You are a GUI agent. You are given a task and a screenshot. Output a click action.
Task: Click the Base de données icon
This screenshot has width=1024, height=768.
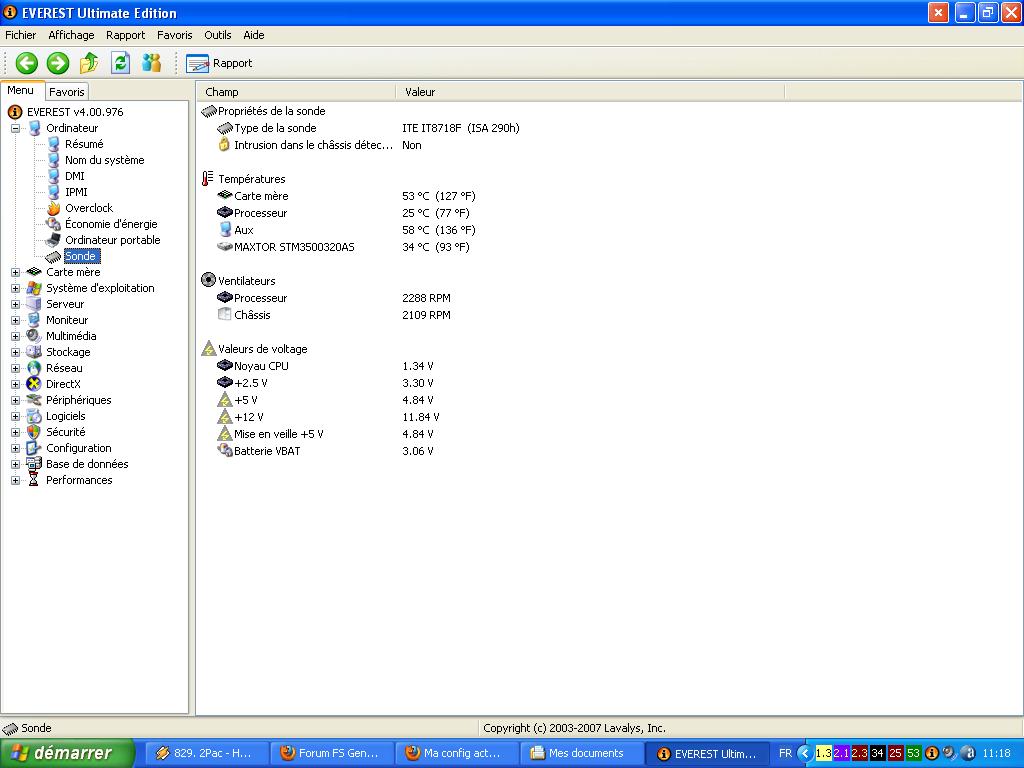[34, 464]
